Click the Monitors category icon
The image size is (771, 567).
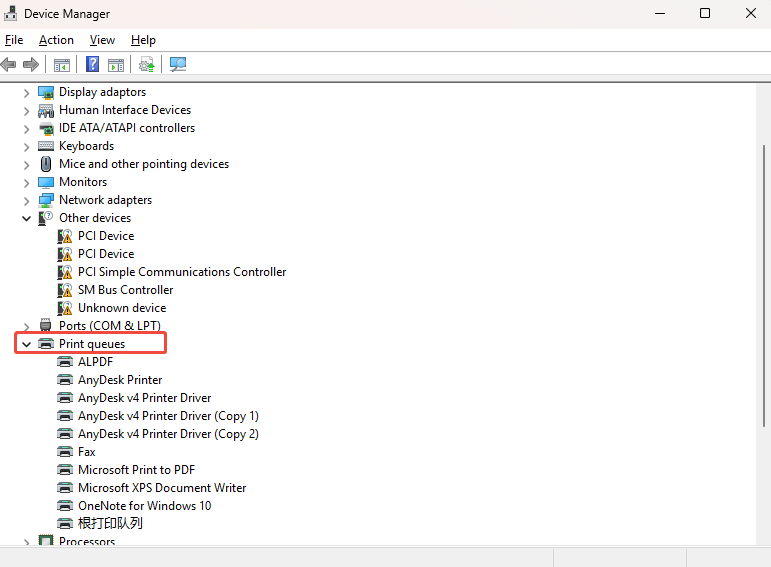[x=46, y=182]
